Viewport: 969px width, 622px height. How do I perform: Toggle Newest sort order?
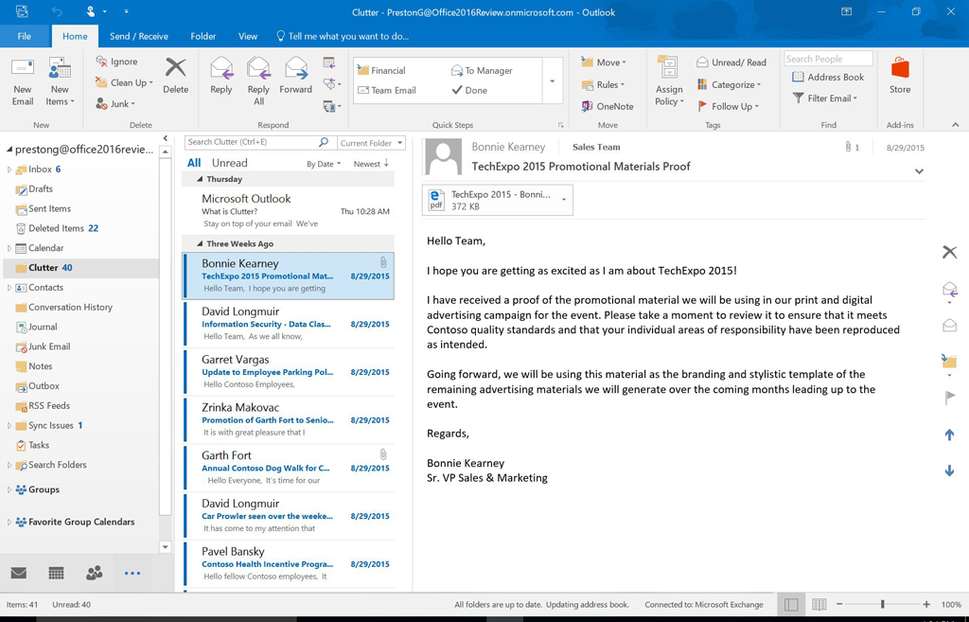pos(371,164)
